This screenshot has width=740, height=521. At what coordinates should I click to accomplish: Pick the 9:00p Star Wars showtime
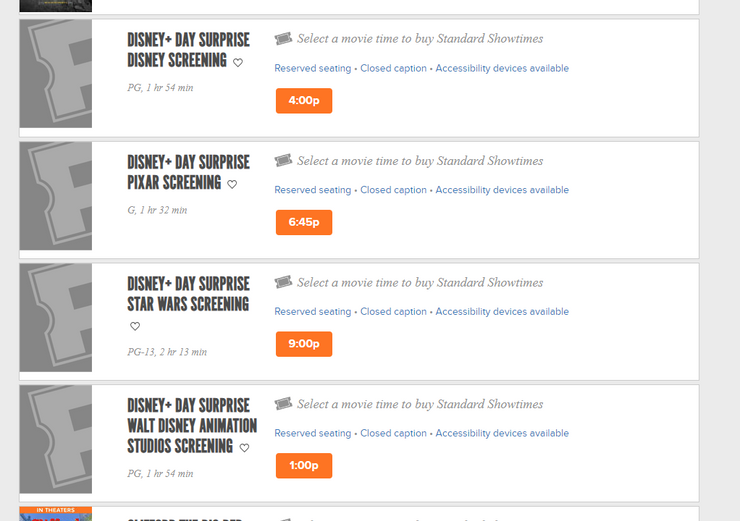pos(303,344)
